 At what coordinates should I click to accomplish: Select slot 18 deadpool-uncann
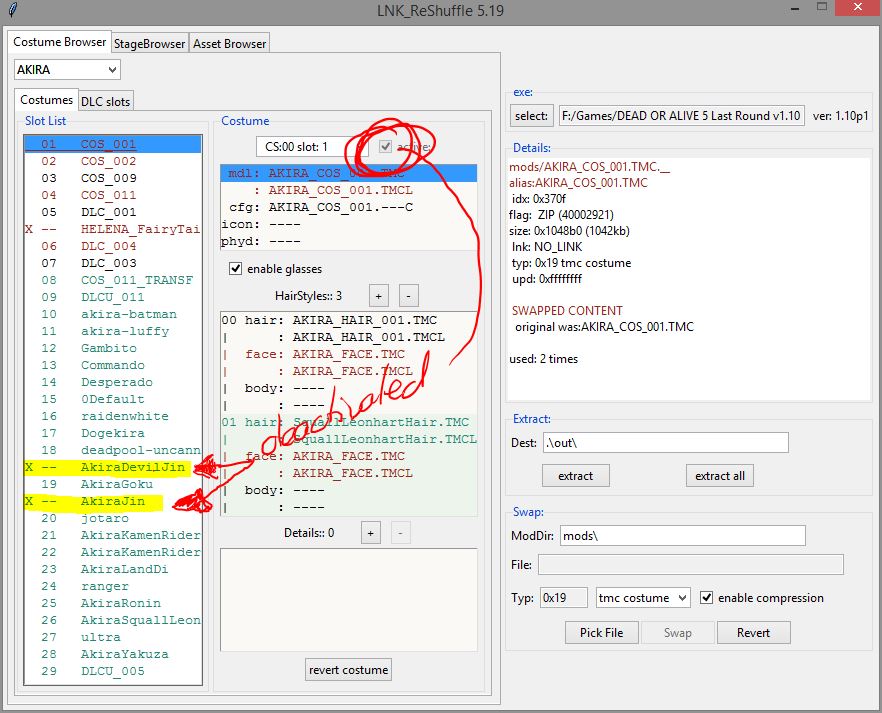112,450
